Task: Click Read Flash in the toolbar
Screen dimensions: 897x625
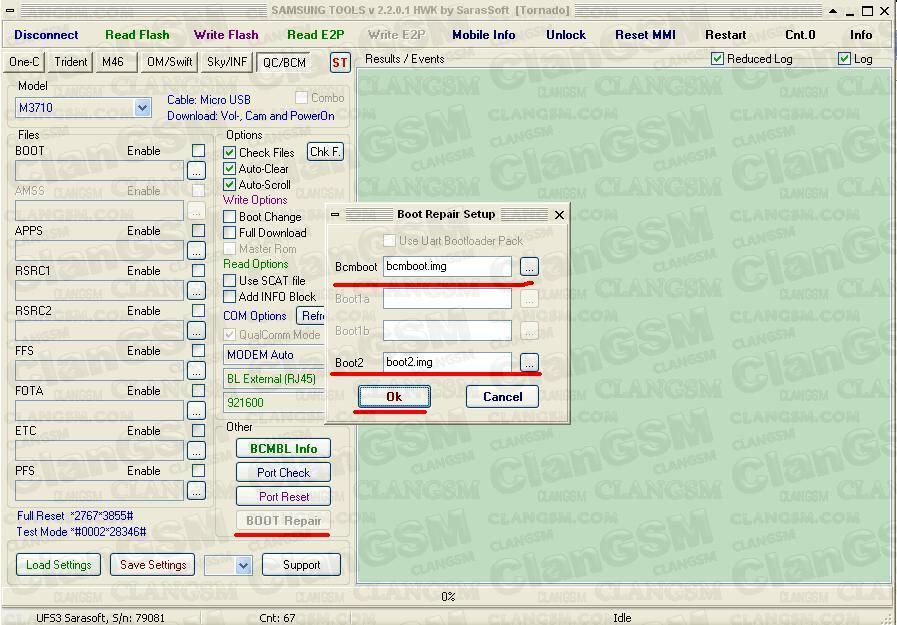Action: pyautogui.click(x=137, y=35)
